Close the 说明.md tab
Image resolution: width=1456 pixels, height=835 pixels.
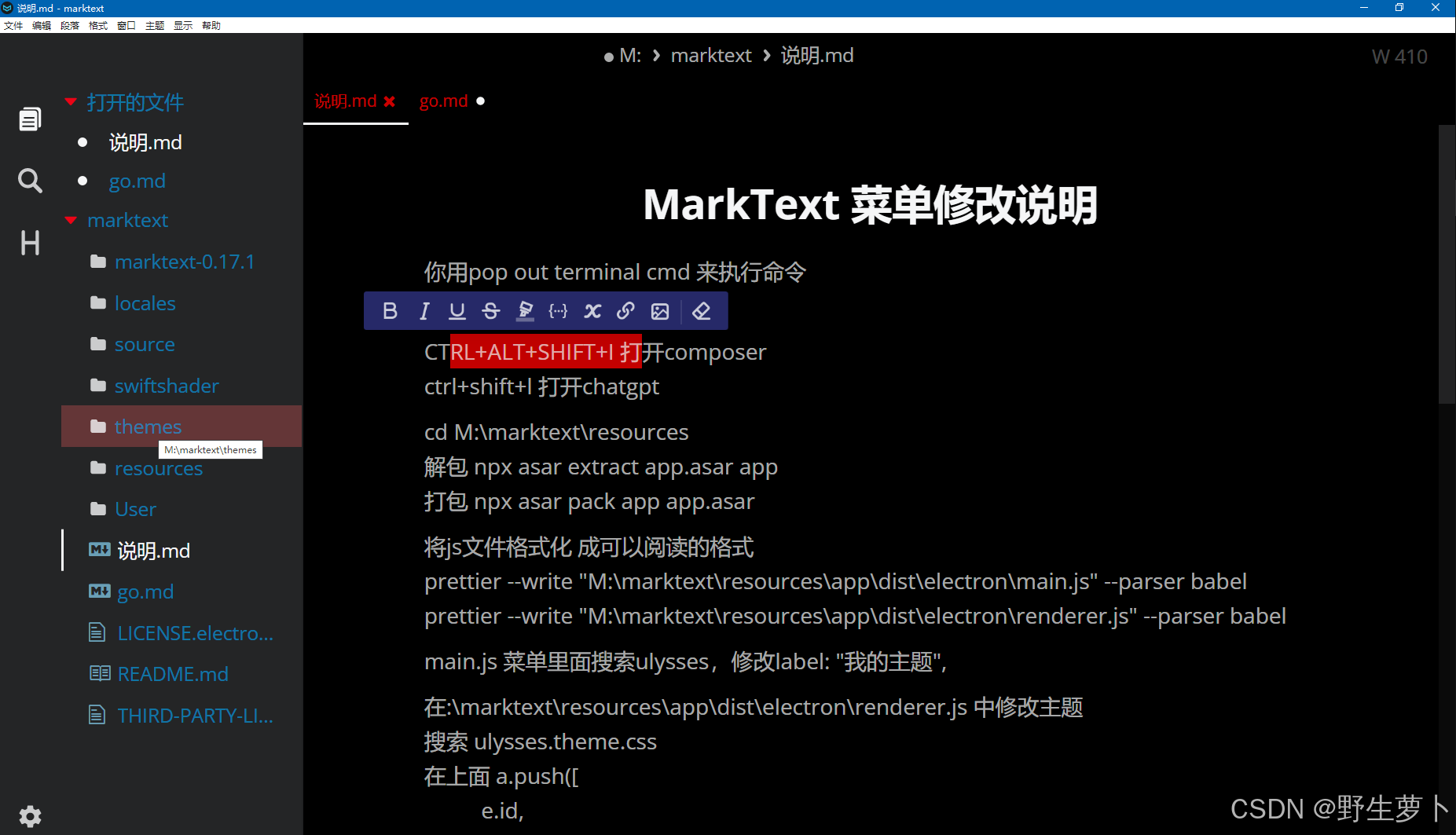coord(391,101)
